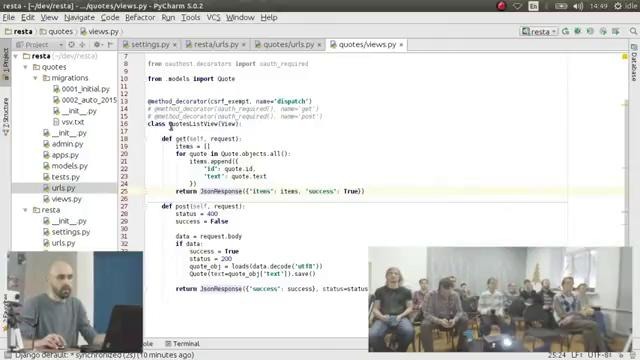640x360 pixels.
Task: Select settings.py under resta in tree
Action: click(67, 232)
